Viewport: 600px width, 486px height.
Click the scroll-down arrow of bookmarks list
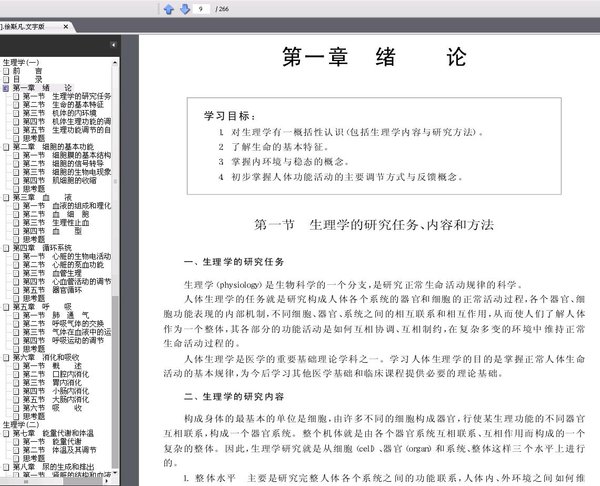point(115,474)
